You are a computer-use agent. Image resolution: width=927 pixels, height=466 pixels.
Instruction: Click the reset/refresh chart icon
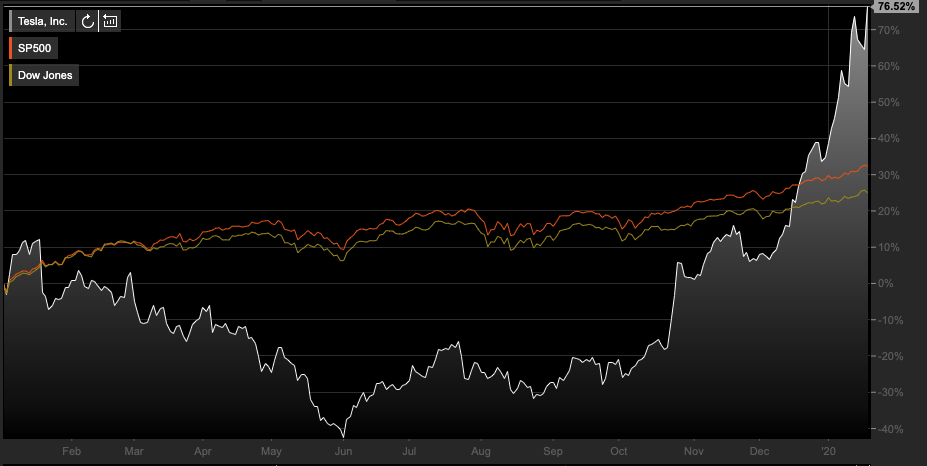pos(87,21)
